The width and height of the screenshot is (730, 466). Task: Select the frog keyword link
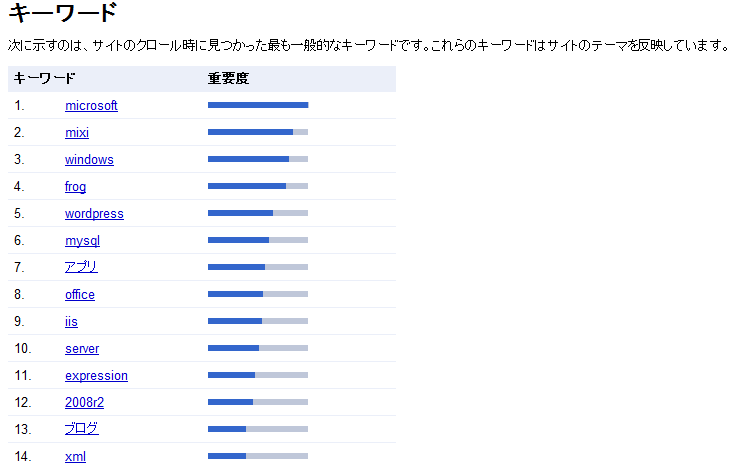75,186
